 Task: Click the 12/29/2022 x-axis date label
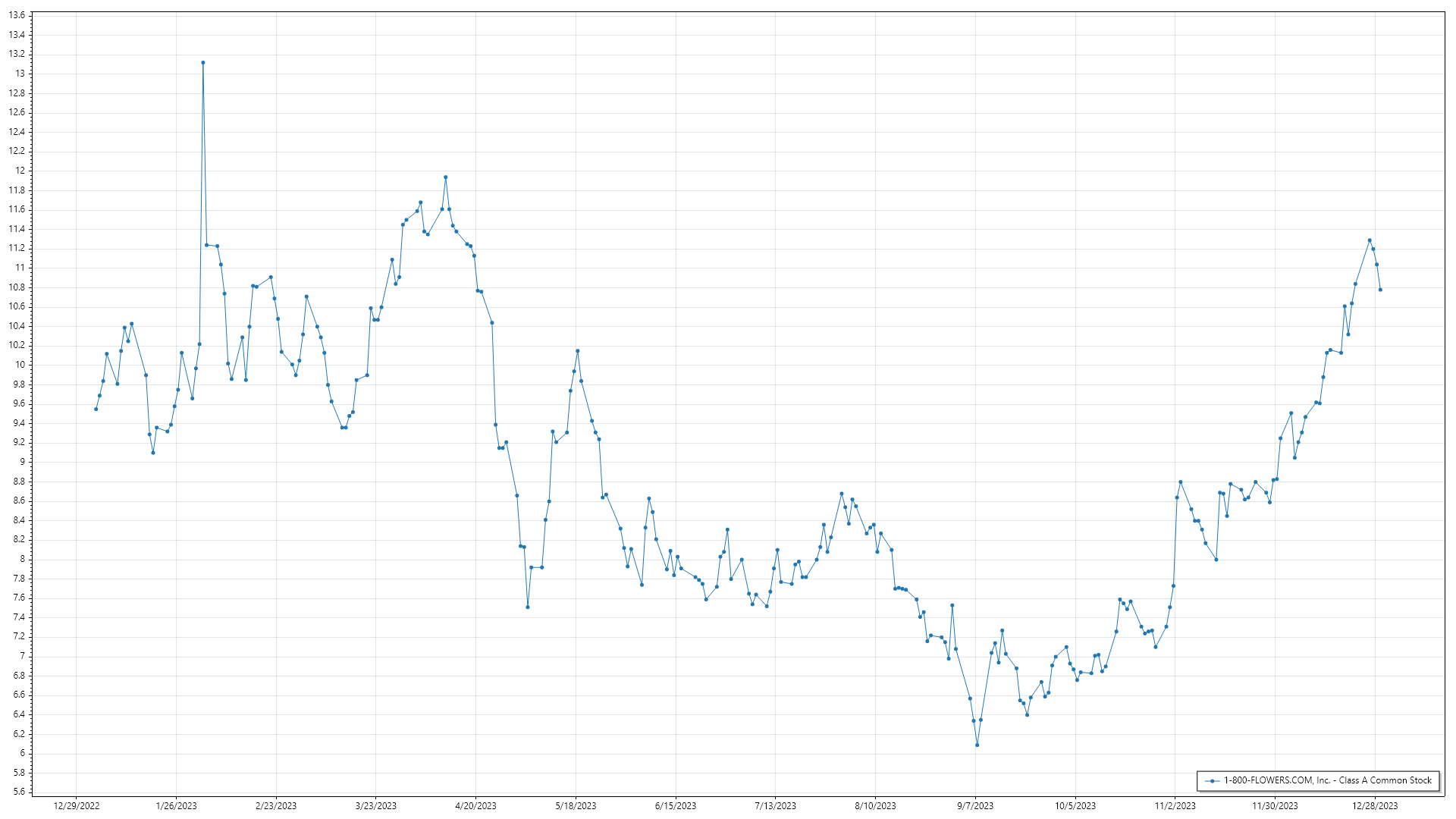pyautogui.click(x=77, y=806)
